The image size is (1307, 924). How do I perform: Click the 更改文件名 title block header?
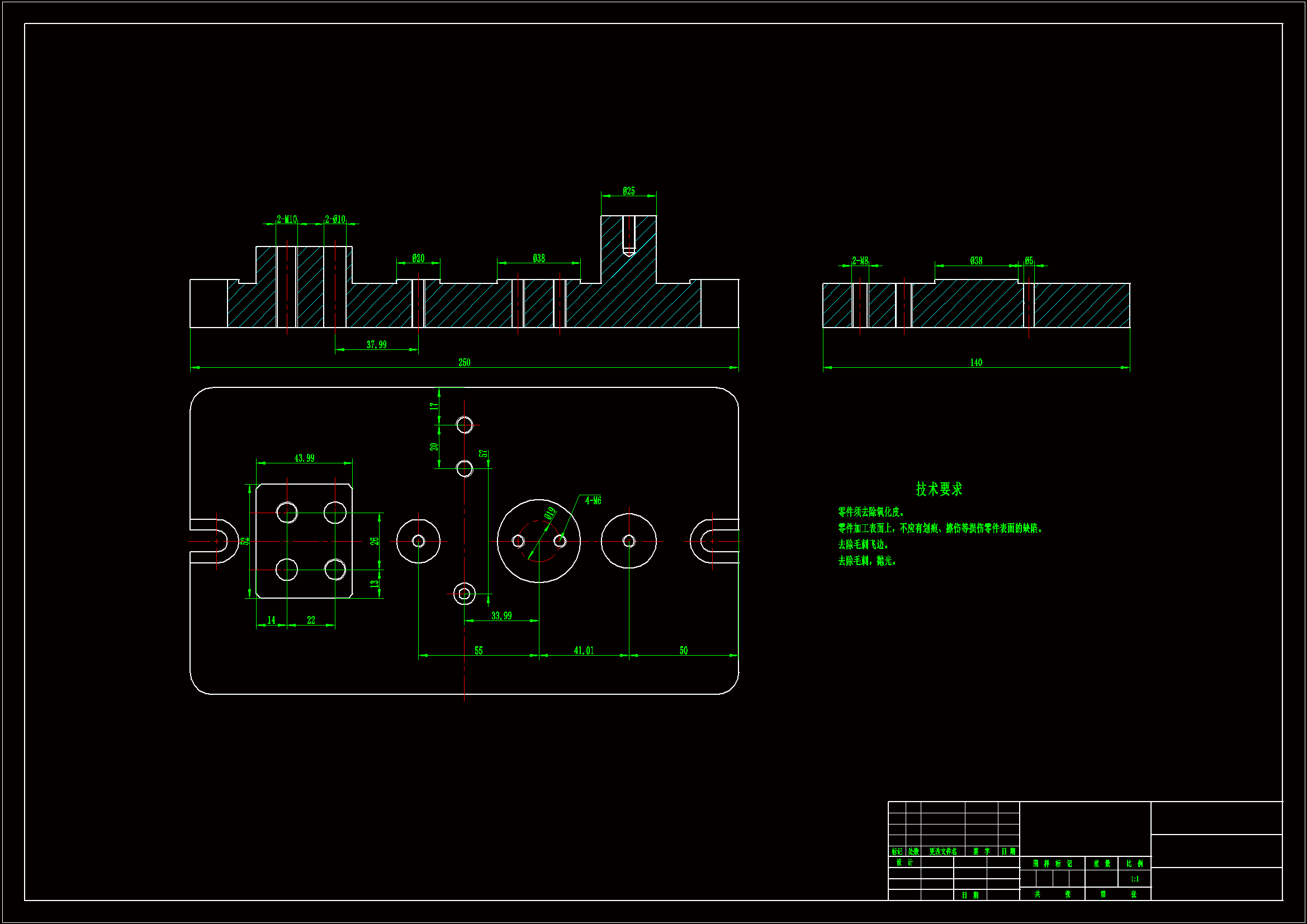943,852
